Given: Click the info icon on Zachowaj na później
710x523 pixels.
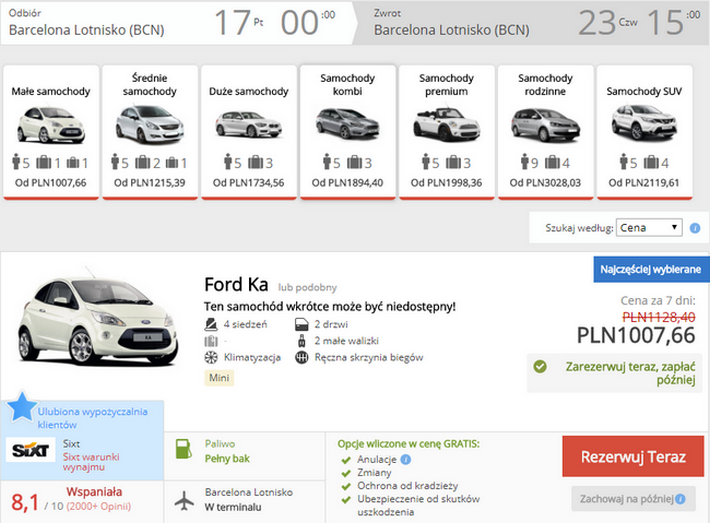Looking at the screenshot, I should (x=680, y=499).
